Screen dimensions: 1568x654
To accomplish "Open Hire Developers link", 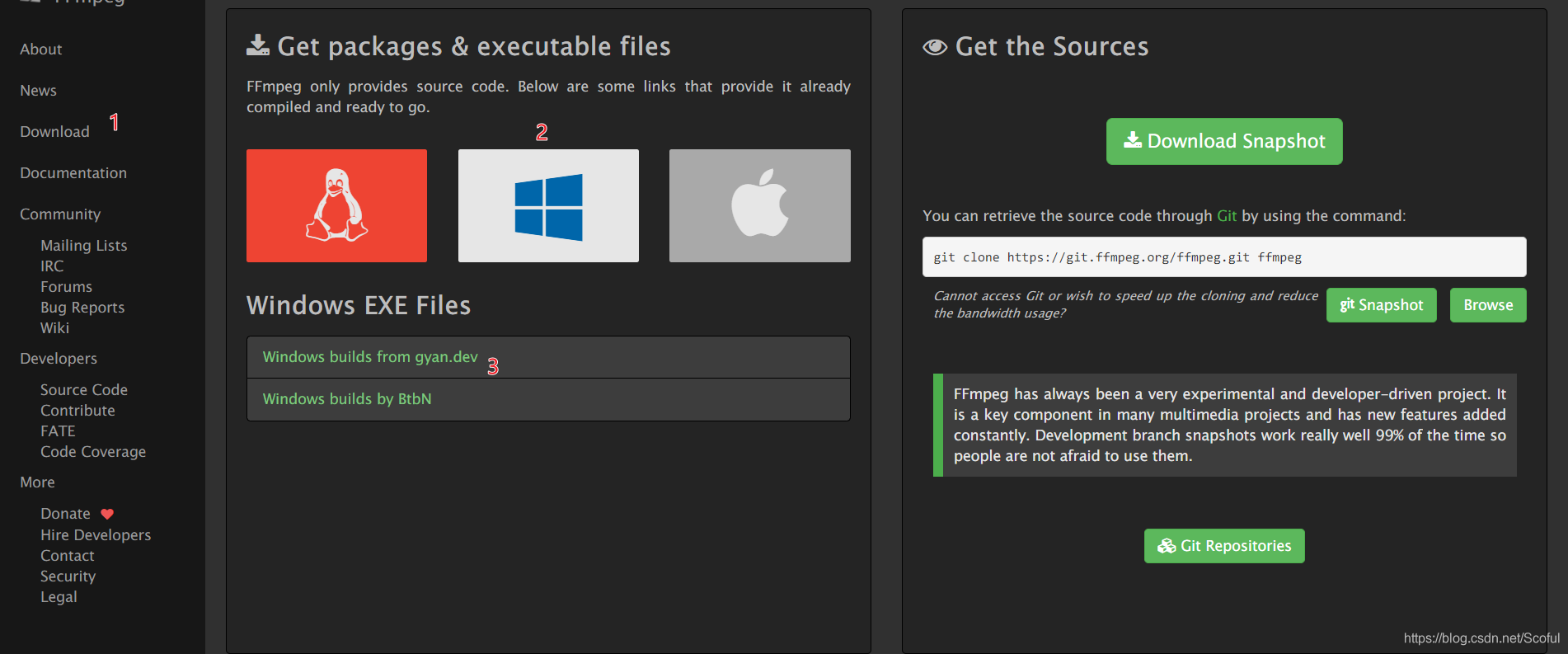I will tap(96, 535).
